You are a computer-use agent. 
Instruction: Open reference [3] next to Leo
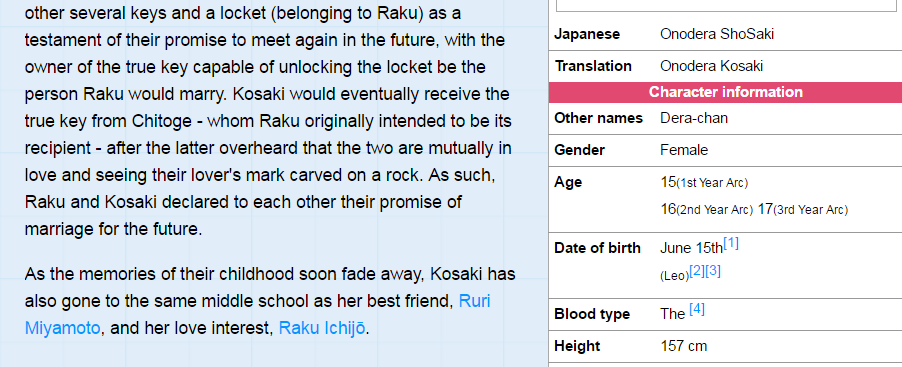click(713, 271)
